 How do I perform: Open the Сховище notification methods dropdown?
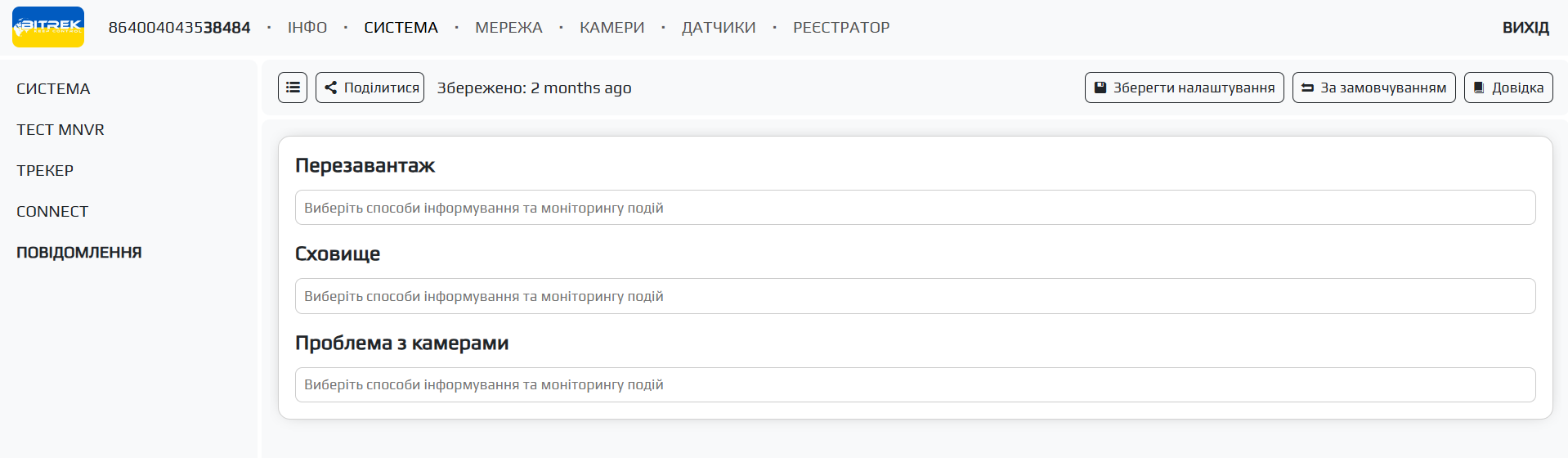pyautogui.click(x=915, y=296)
